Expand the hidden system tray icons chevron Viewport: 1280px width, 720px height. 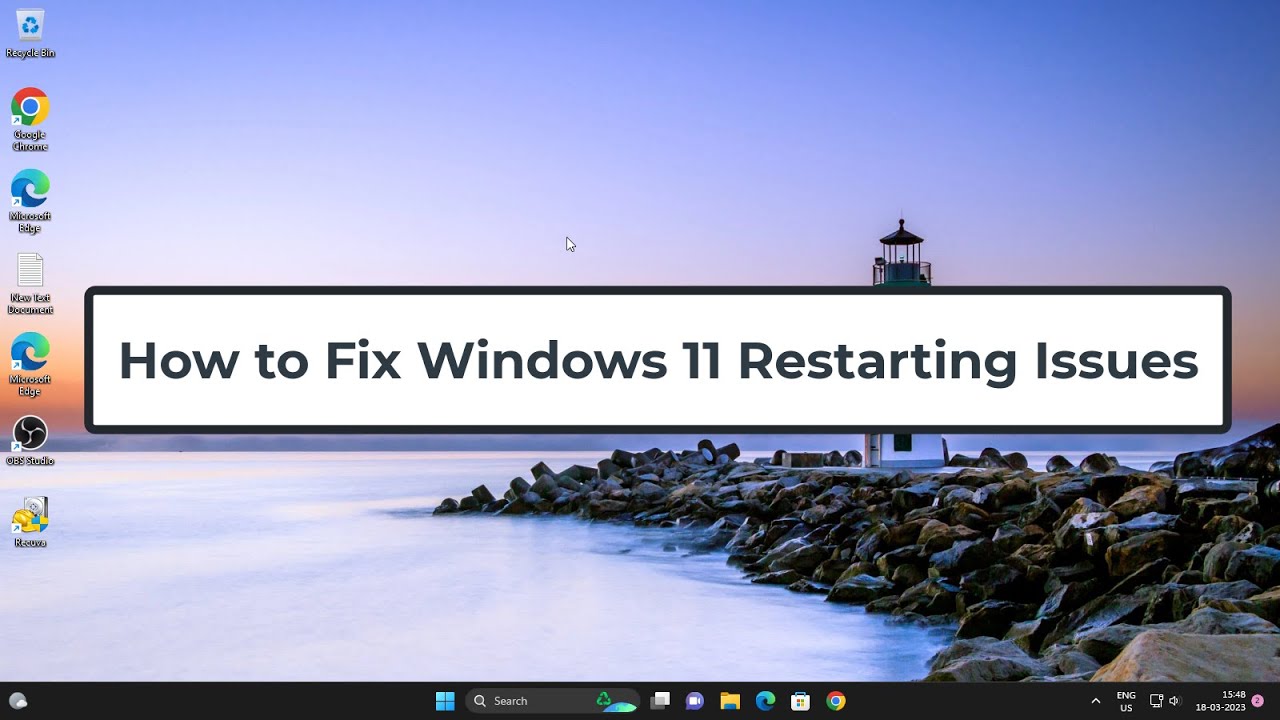(1095, 701)
